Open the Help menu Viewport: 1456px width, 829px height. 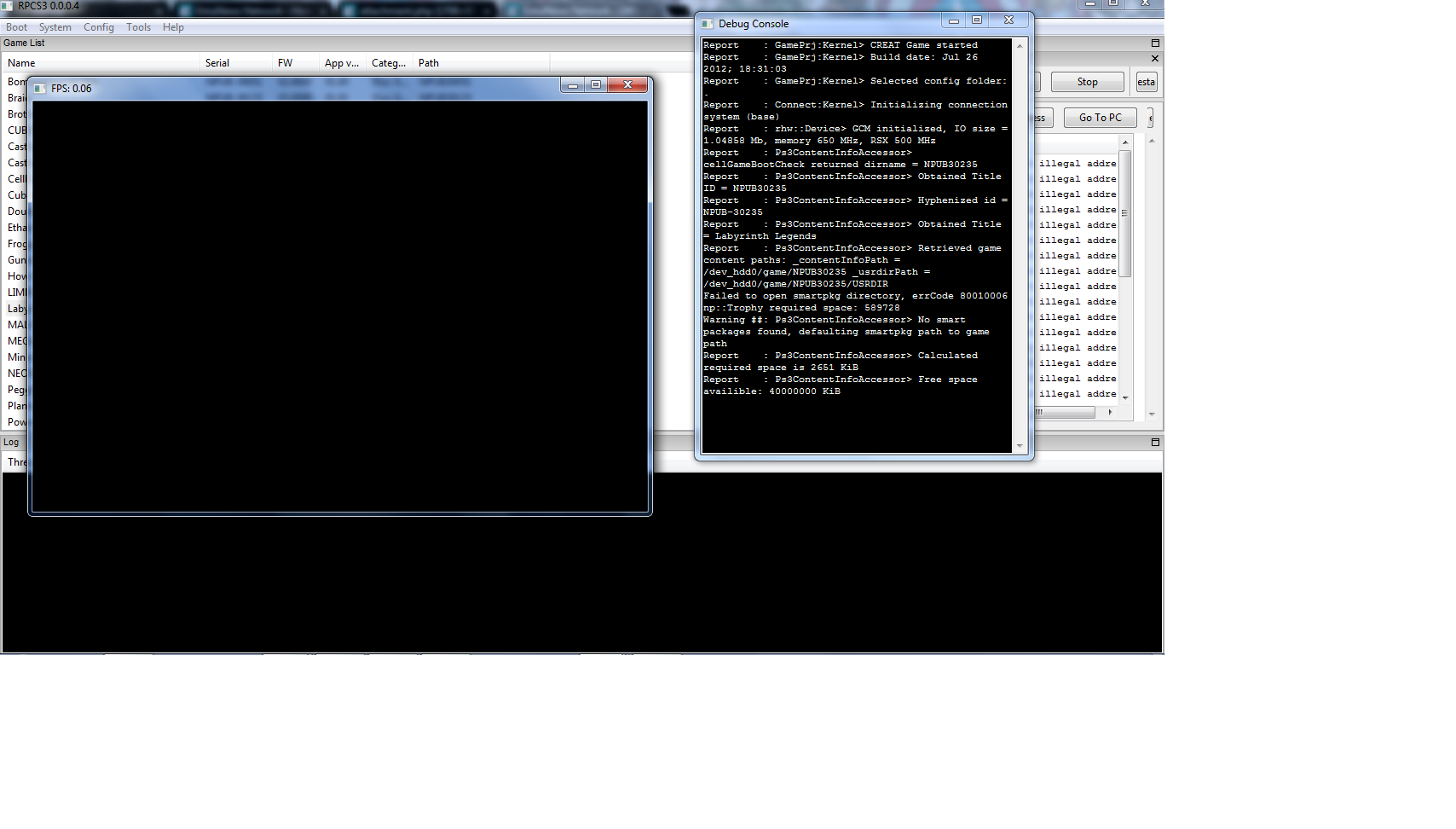click(x=173, y=27)
